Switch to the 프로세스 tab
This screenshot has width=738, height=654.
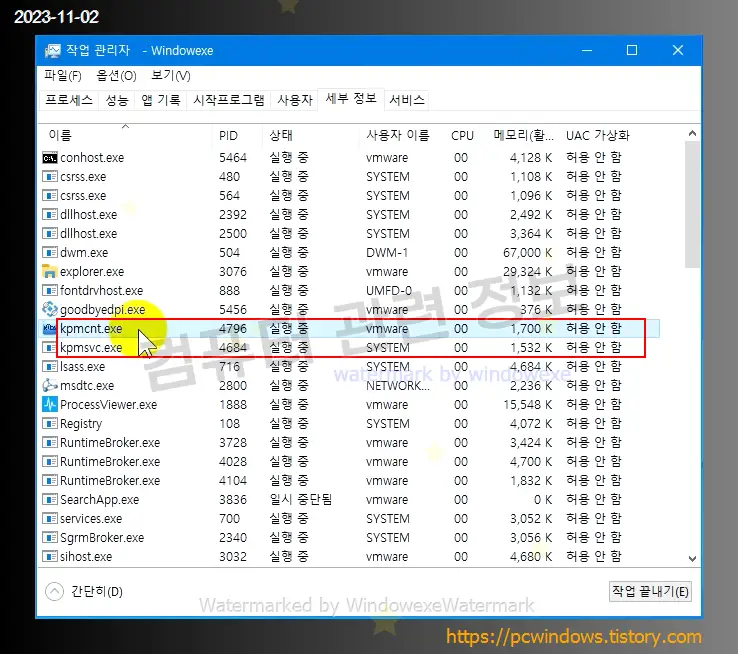69,100
